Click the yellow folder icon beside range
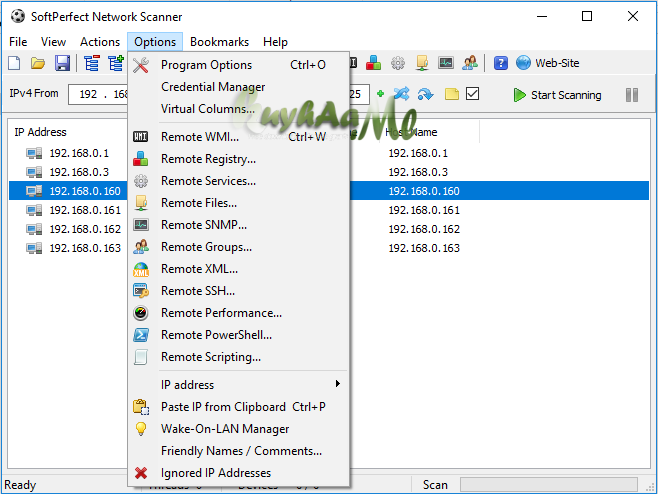This screenshot has width=658, height=494. (x=452, y=94)
